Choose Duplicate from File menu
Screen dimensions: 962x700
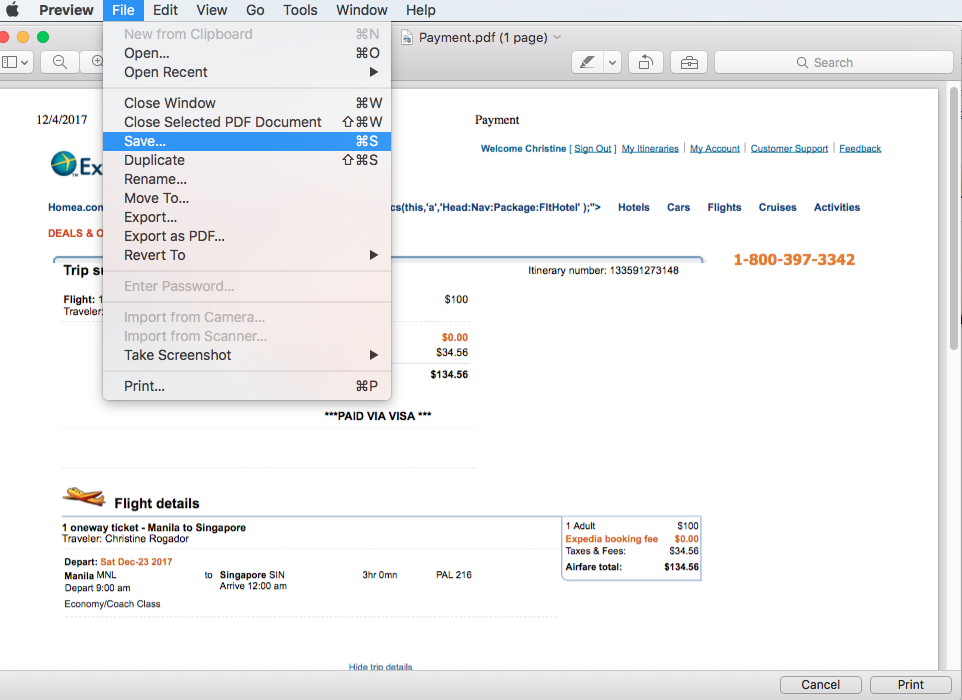pyautogui.click(x=247, y=160)
